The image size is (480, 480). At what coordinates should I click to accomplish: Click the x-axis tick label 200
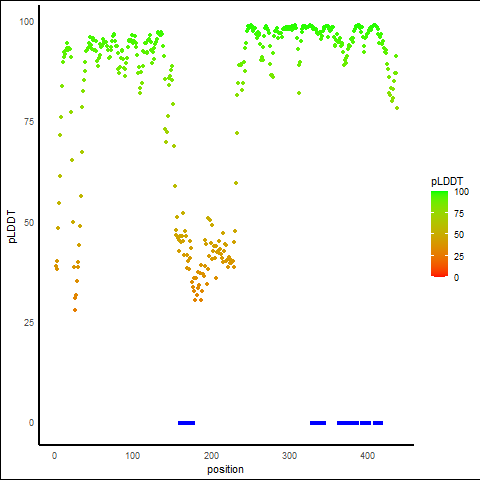click(x=211, y=456)
